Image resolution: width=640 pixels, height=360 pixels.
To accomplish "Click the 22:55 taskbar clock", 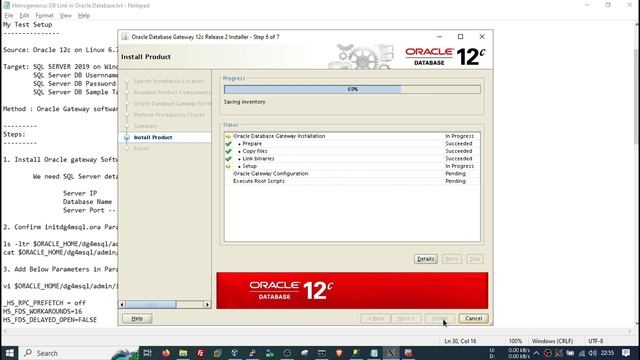I will click(x=607, y=353).
